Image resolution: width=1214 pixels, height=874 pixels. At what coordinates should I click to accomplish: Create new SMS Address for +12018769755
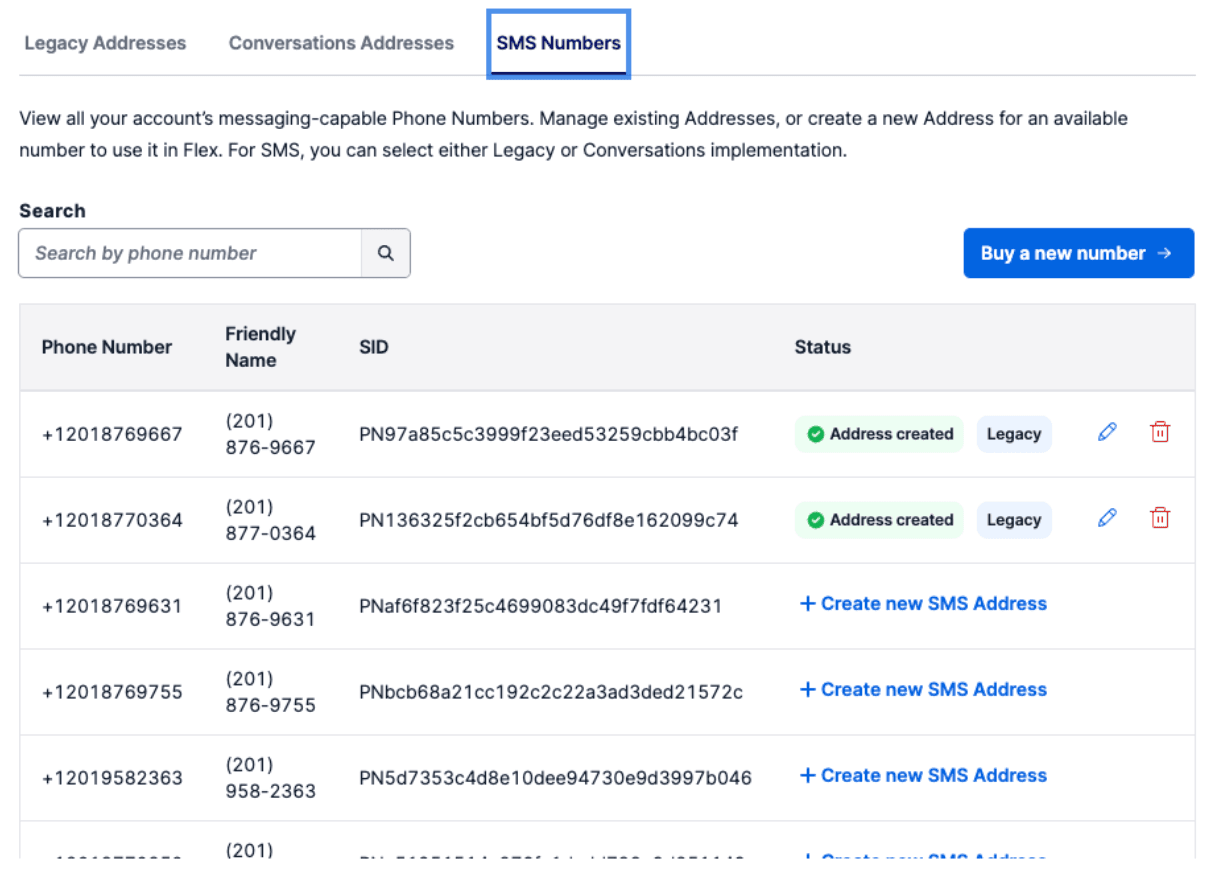coord(923,690)
